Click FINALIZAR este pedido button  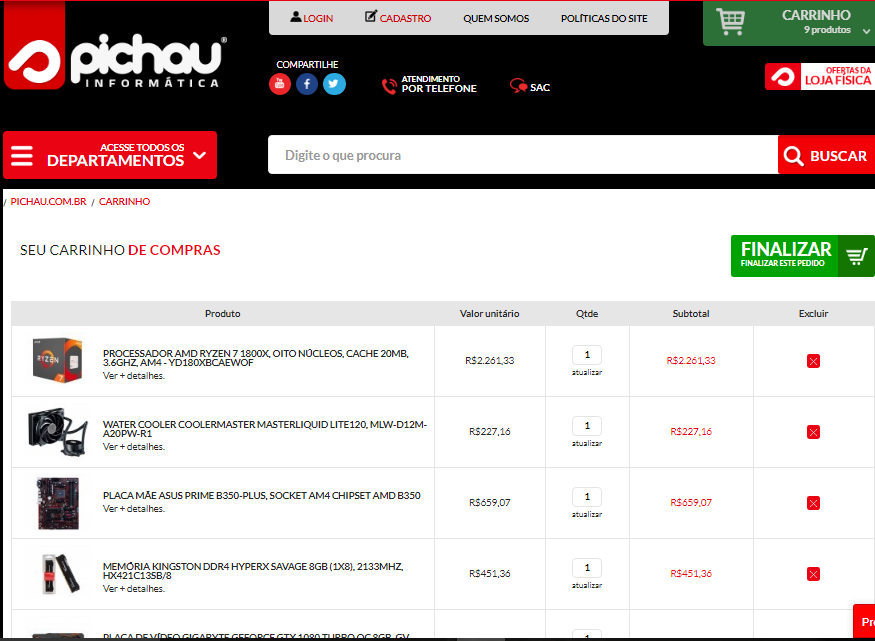(x=802, y=256)
